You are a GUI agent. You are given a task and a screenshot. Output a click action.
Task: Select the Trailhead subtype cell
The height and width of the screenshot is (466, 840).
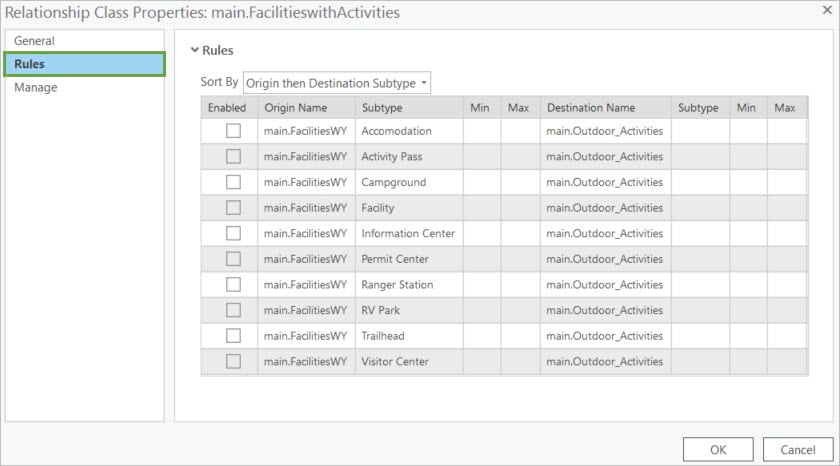coord(409,336)
